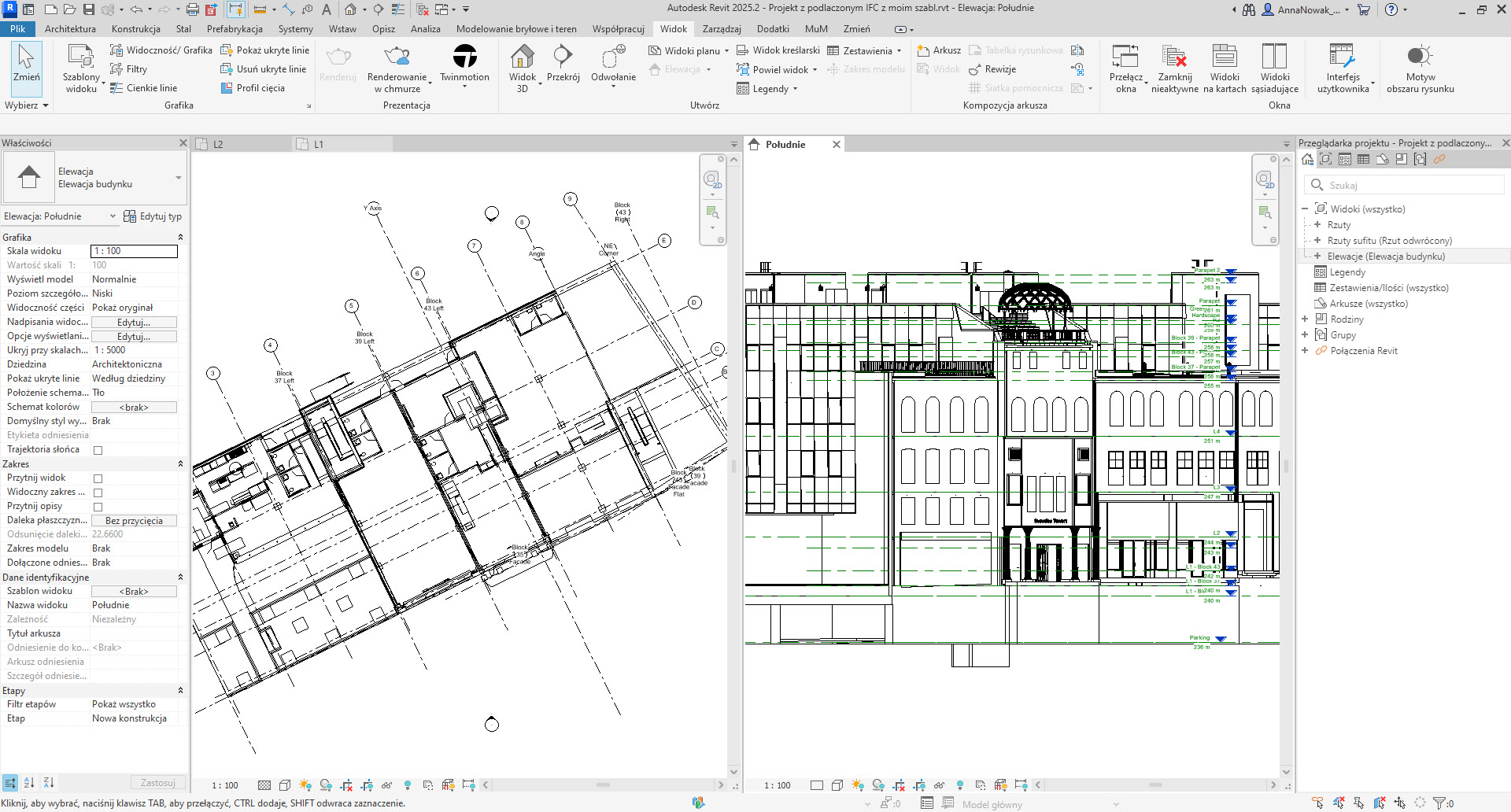Click the Południe view horizontal scrollbar
The height and width of the screenshot is (812, 1511).
coord(1154,785)
